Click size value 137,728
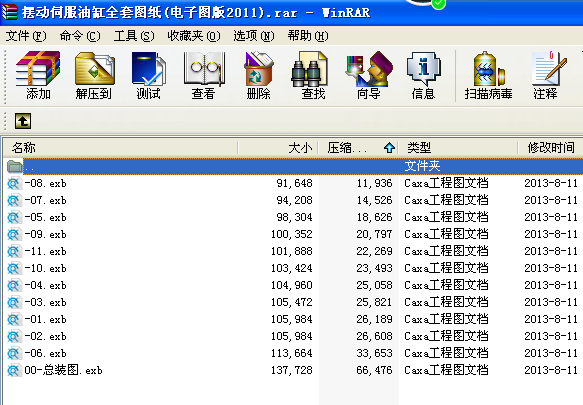583x405 pixels. (x=292, y=370)
